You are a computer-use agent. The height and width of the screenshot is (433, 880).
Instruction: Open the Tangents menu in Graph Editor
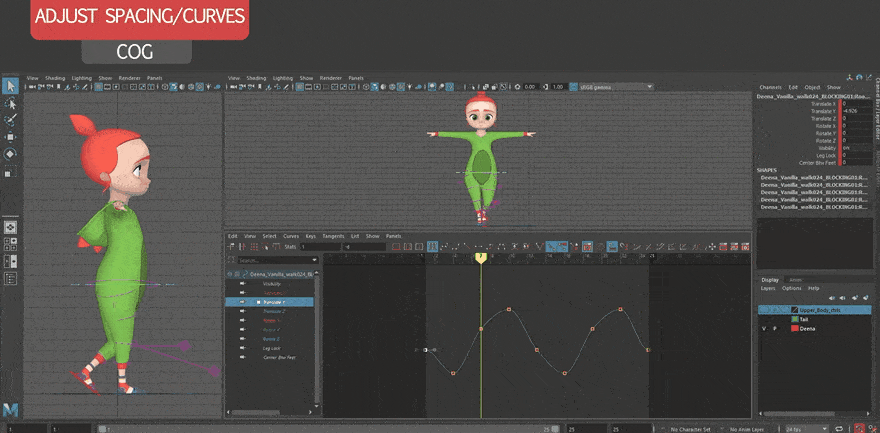click(x=336, y=236)
